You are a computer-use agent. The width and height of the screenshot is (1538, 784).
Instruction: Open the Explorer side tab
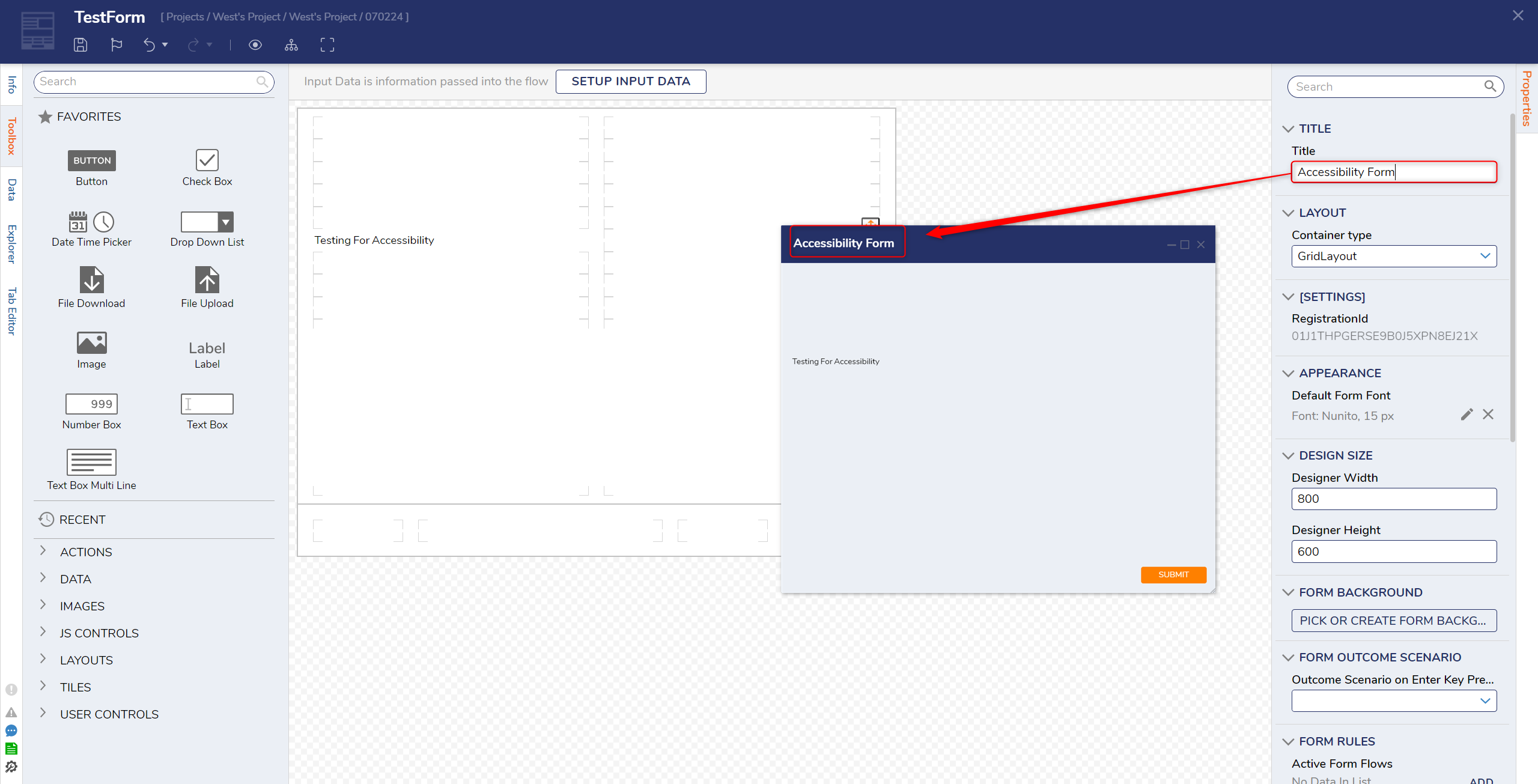coord(11,244)
